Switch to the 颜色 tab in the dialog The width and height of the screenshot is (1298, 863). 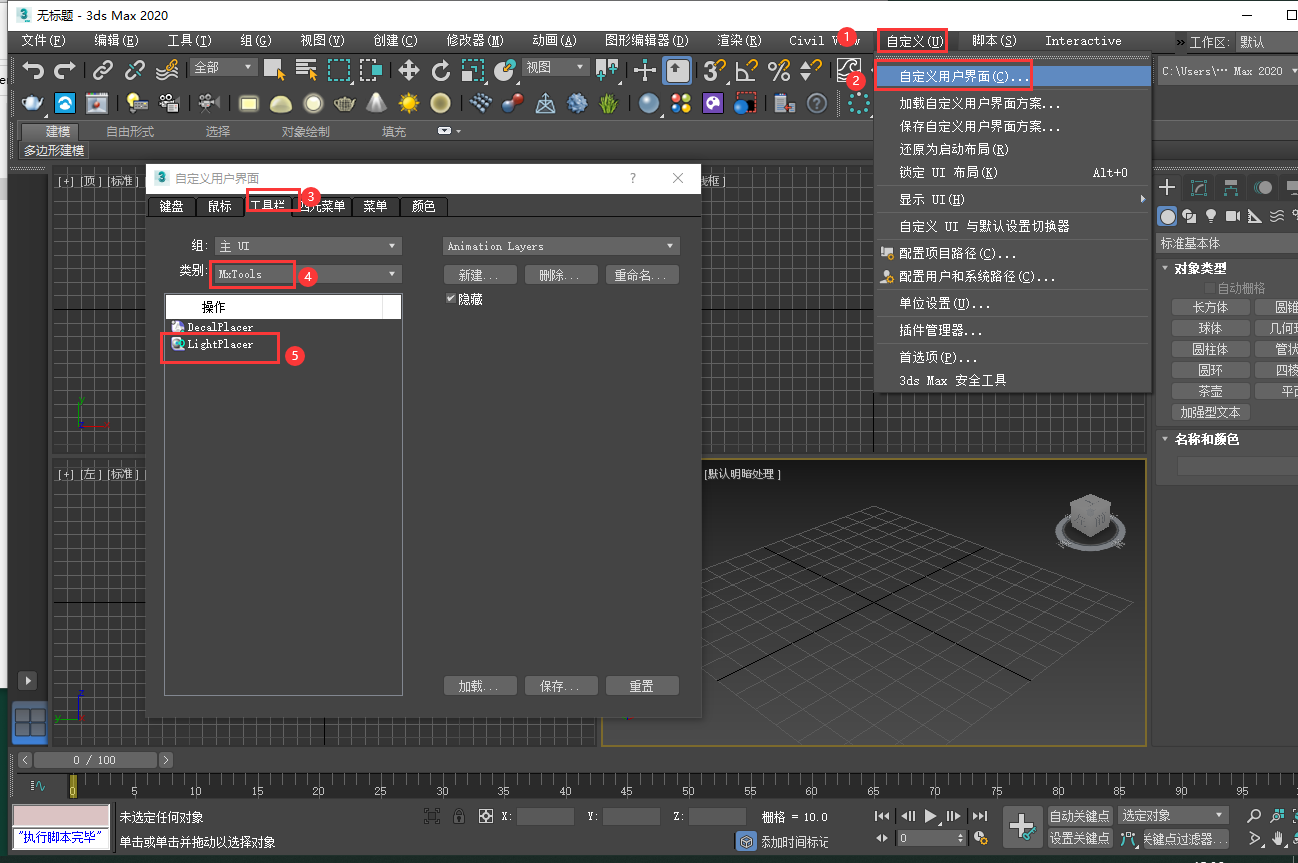point(423,207)
